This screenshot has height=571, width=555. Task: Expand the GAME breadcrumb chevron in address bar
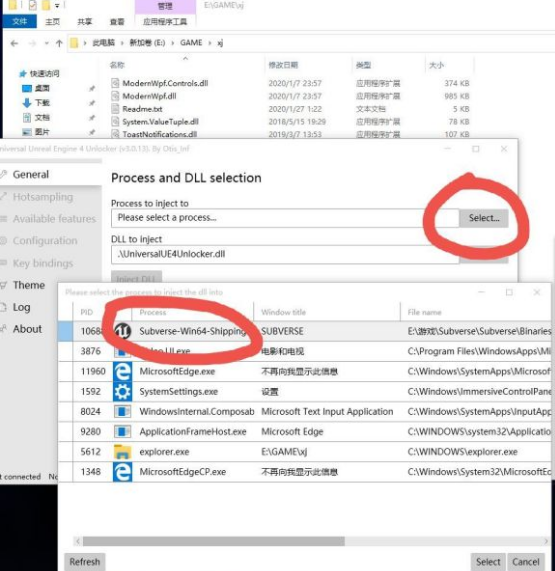209,43
